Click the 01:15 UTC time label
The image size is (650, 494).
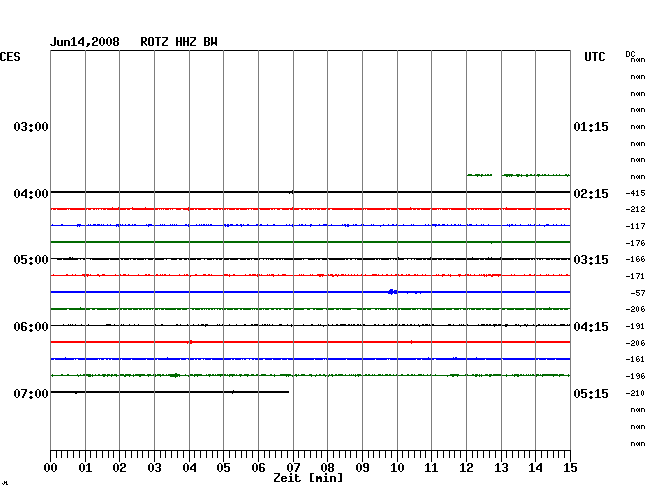tap(591, 126)
